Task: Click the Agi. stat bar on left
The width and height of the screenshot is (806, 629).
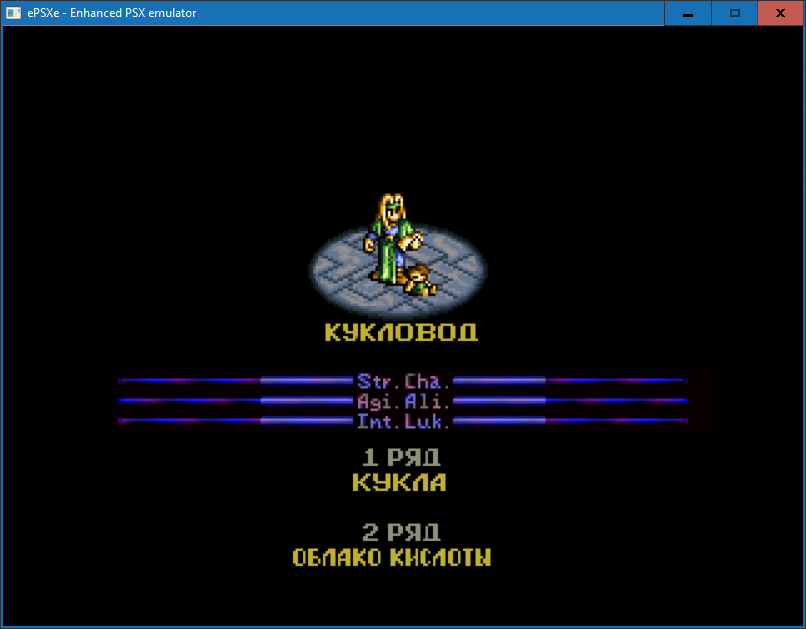Action: click(235, 401)
